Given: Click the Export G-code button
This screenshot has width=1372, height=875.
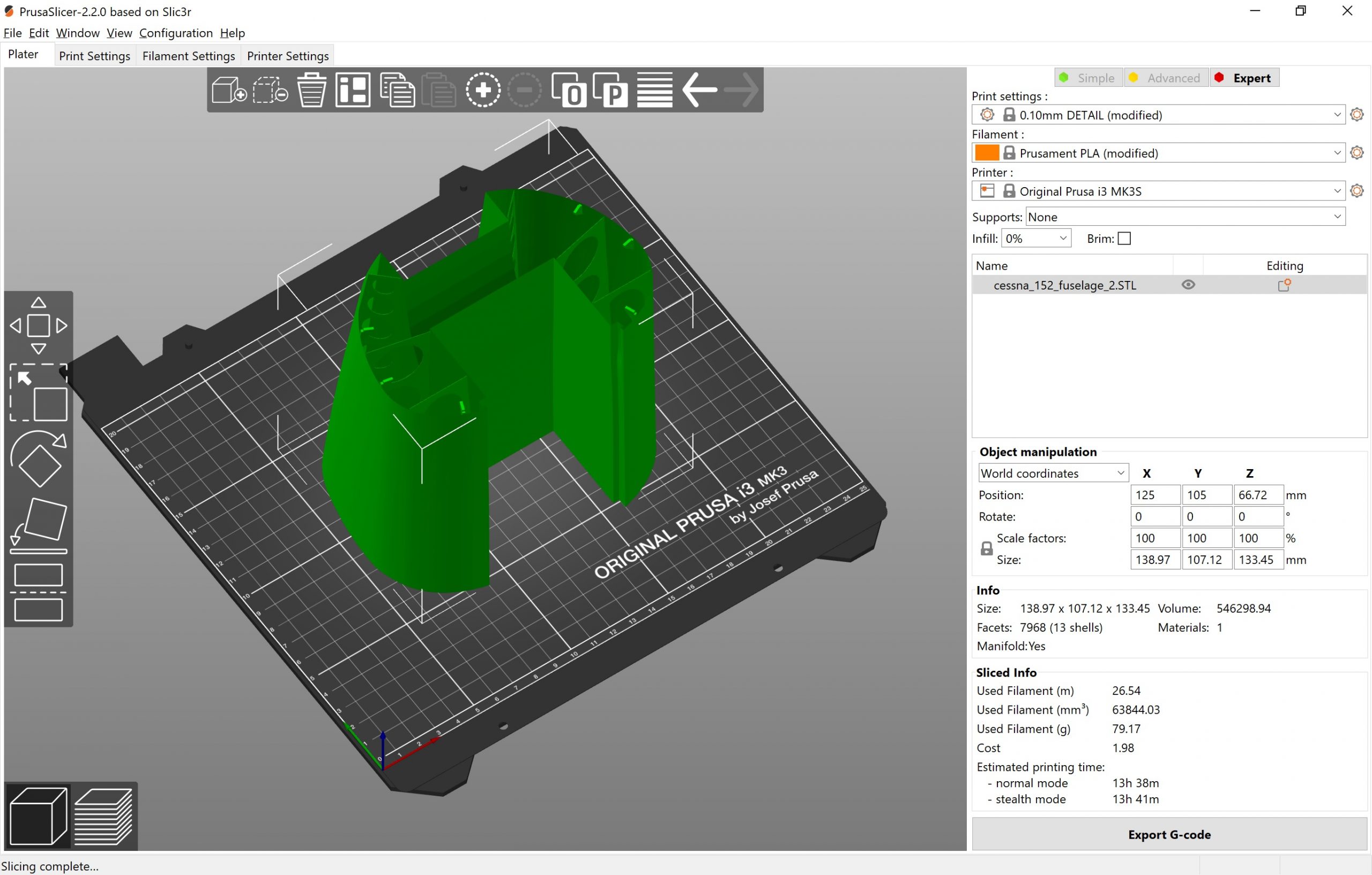Looking at the screenshot, I should tap(1169, 835).
